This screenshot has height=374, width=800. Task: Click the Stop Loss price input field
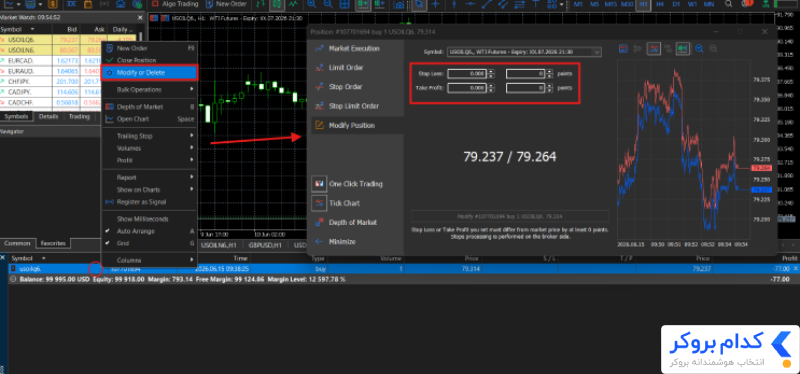[467, 73]
